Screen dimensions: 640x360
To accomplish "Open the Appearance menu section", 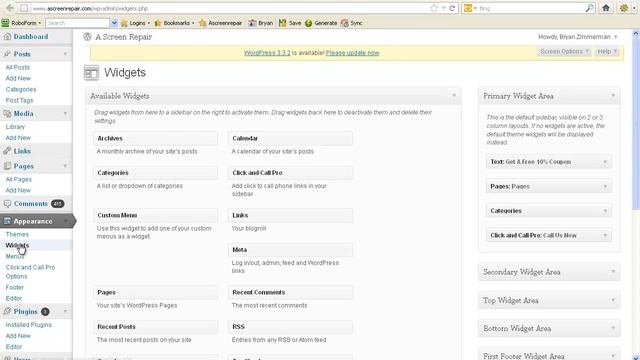I will pyautogui.click(x=33, y=221).
